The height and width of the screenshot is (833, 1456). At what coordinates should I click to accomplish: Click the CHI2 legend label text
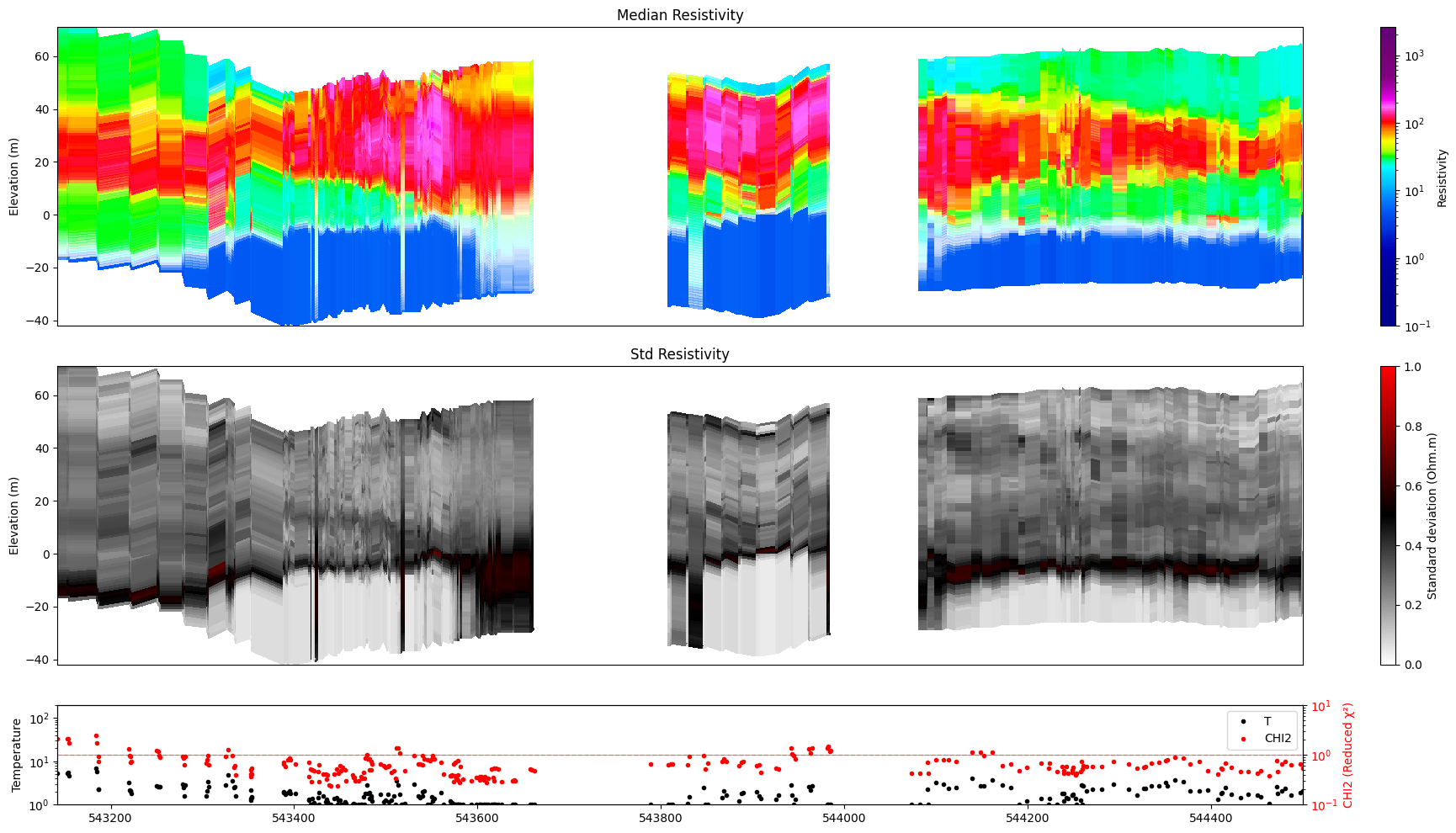[x=1278, y=739]
